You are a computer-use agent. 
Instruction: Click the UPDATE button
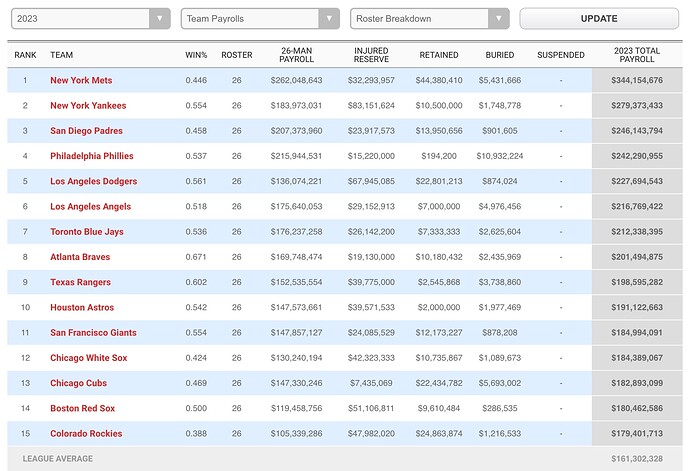pos(599,18)
